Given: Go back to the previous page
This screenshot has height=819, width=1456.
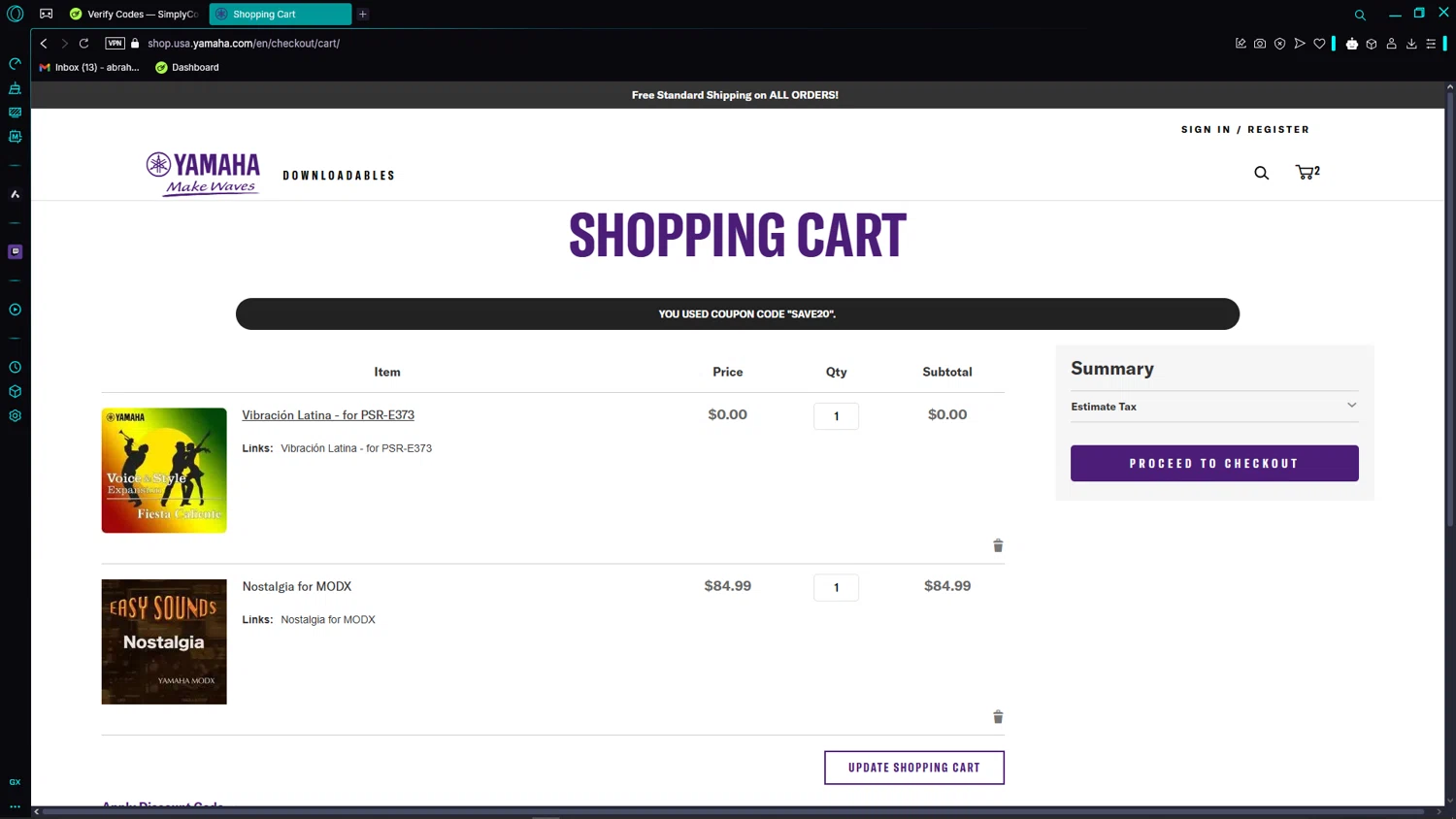Looking at the screenshot, I should click(44, 43).
